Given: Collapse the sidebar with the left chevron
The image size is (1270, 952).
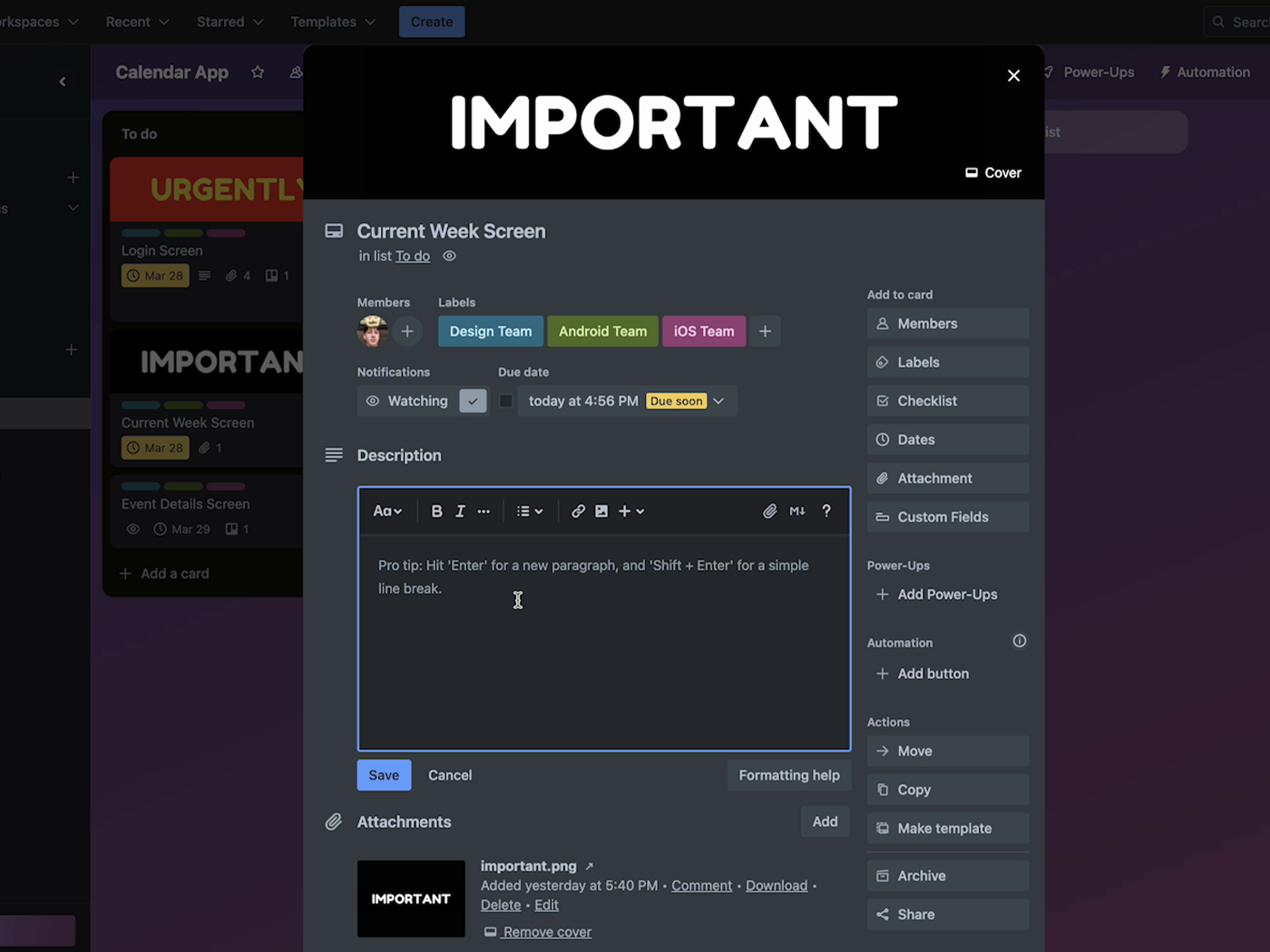Looking at the screenshot, I should point(63,82).
